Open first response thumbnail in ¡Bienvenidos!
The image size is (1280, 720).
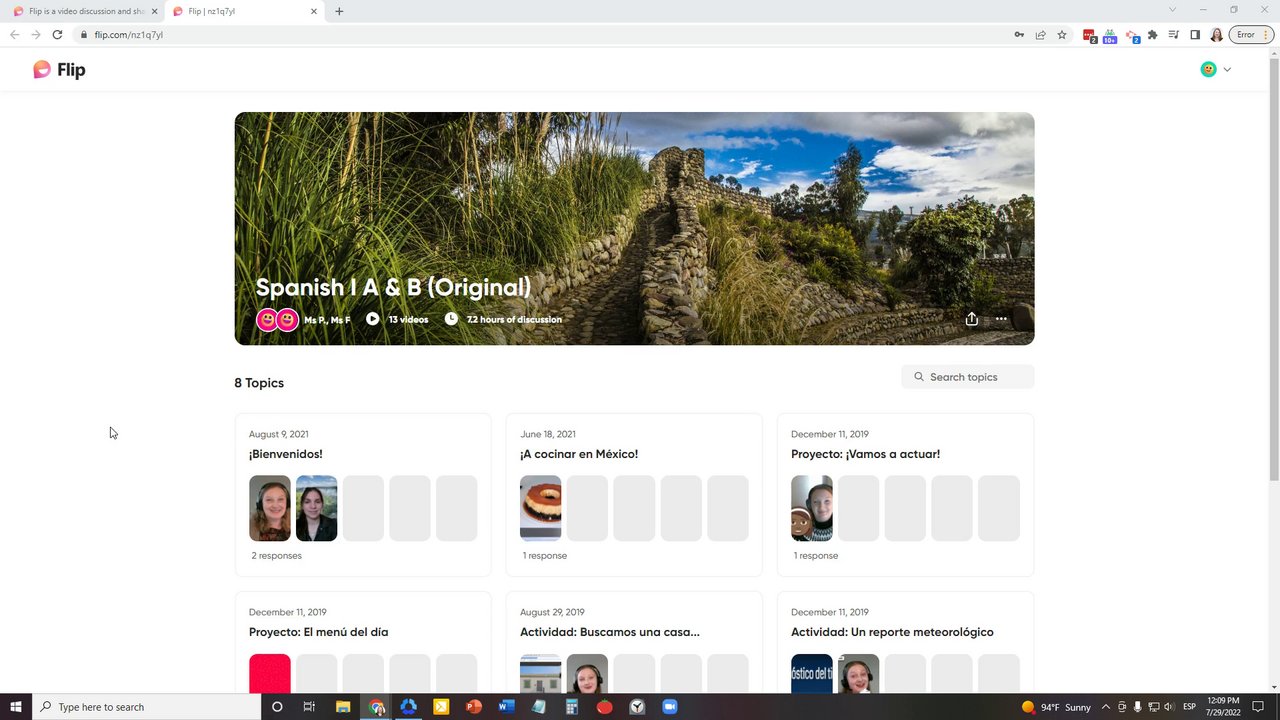tap(270, 508)
